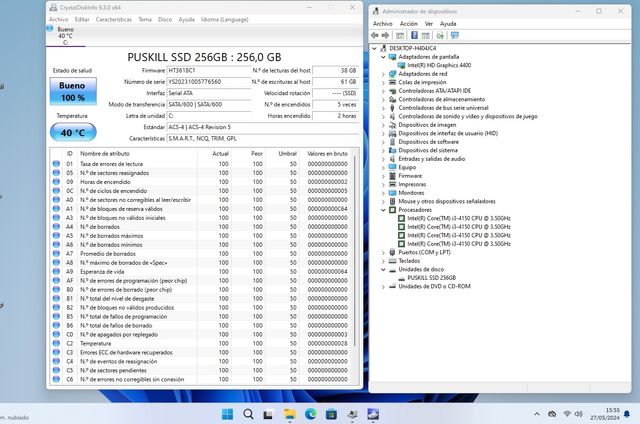This screenshot has height=424, width=640.
Task: Open Archivo menu in CrystalDiskInfo
Action: (x=59, y=19)
